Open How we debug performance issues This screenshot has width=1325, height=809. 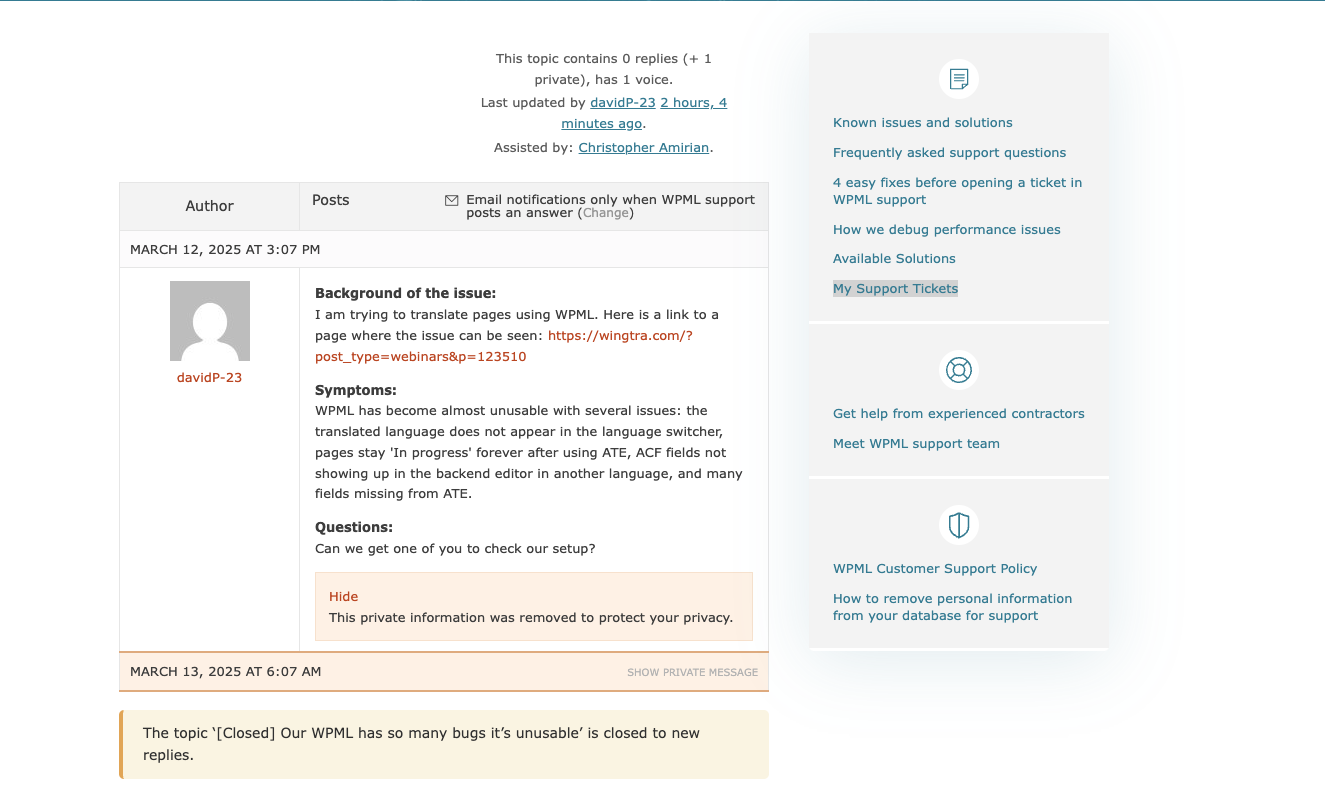tap(947, 230)
